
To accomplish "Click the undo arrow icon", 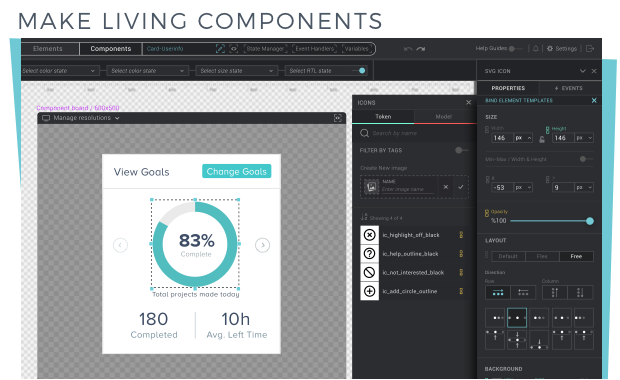I will 408,49.
